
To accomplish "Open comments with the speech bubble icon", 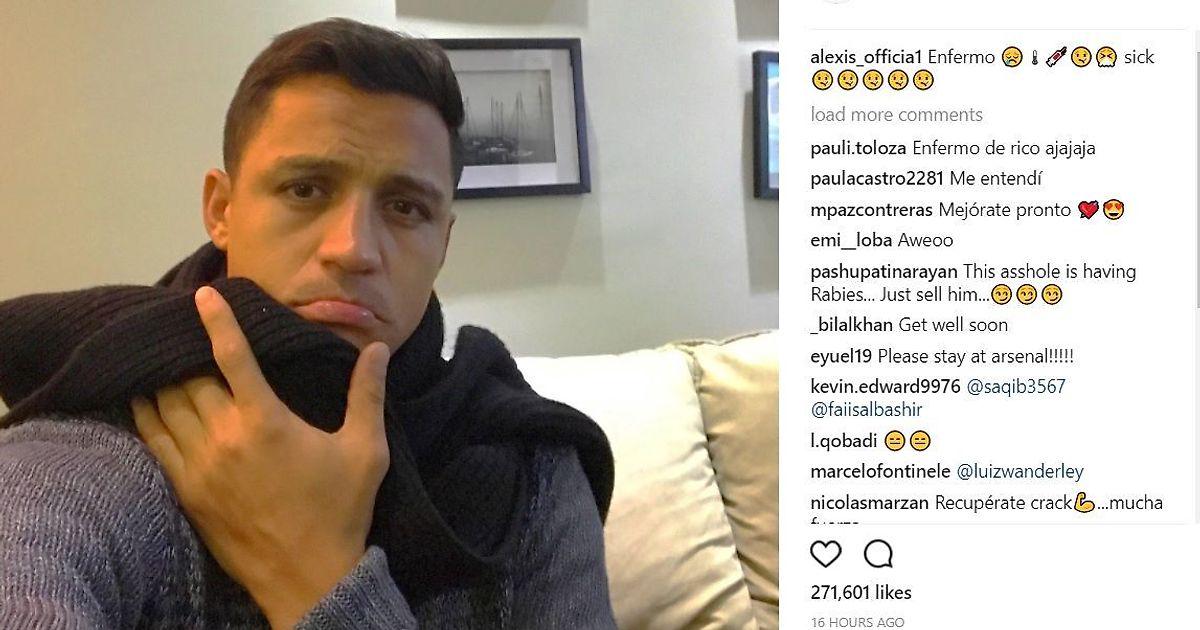I will tap(878, 554).
